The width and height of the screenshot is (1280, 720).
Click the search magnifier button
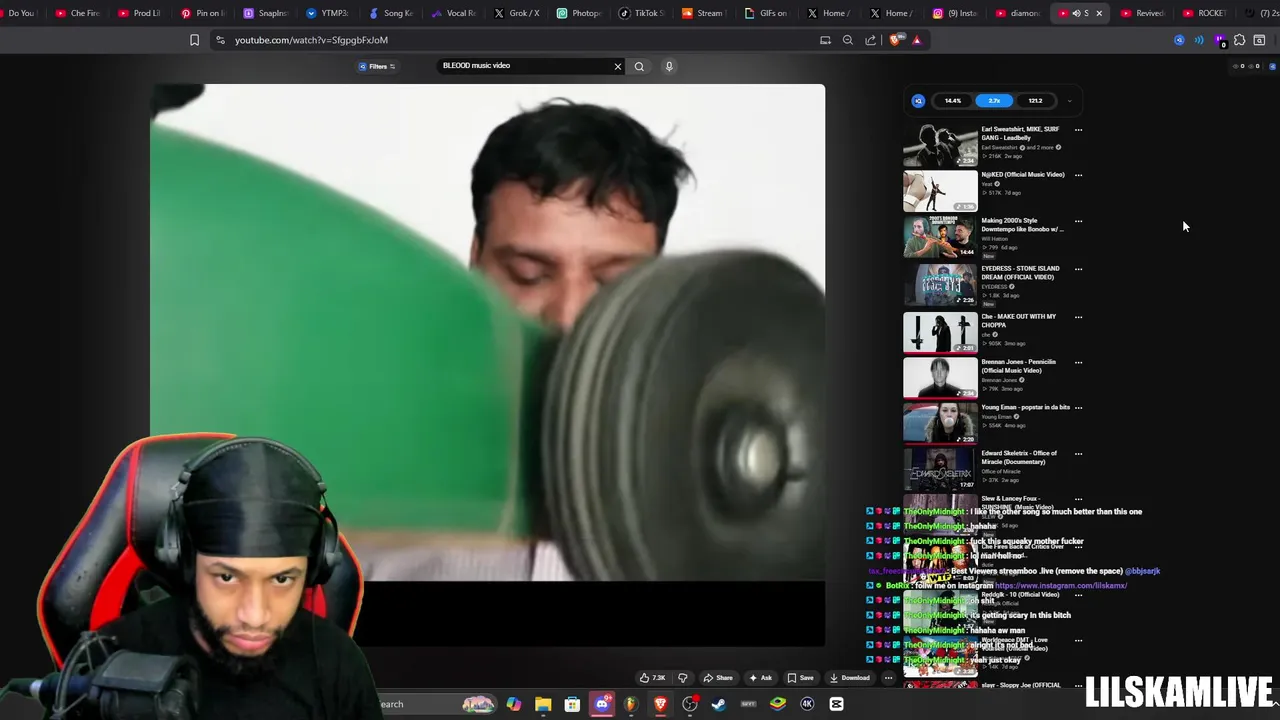(x=639, y=66)
